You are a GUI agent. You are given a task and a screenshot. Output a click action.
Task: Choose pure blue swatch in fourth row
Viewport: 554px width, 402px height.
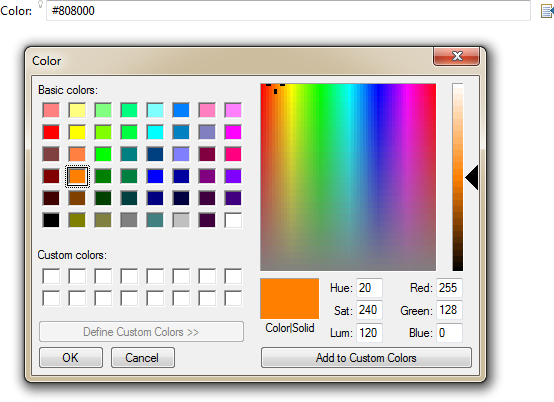click(155, 176)
